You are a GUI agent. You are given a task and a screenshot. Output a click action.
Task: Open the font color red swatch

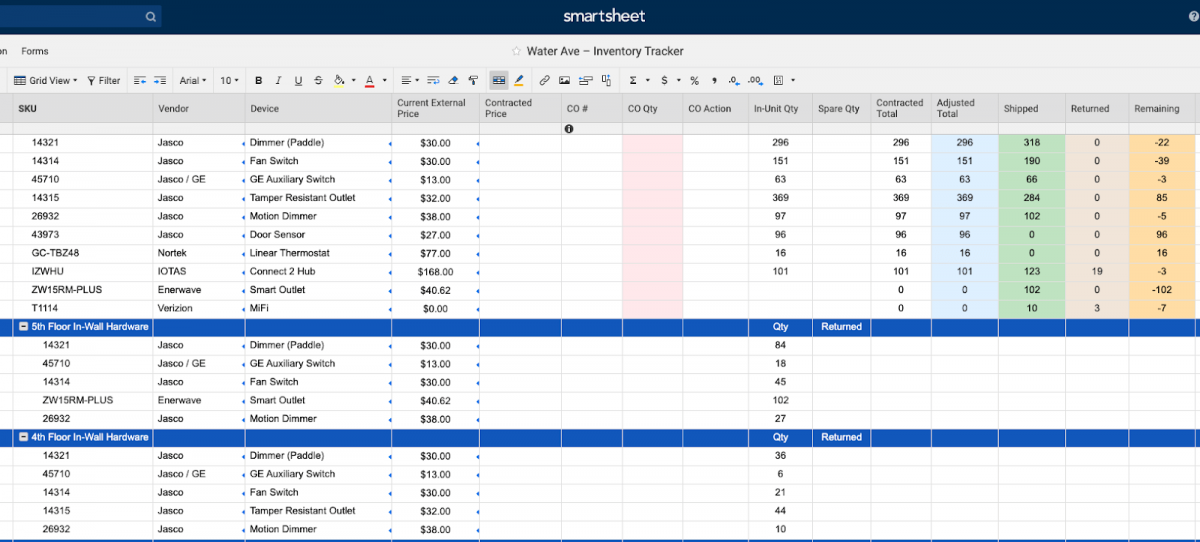pos(369,81)
